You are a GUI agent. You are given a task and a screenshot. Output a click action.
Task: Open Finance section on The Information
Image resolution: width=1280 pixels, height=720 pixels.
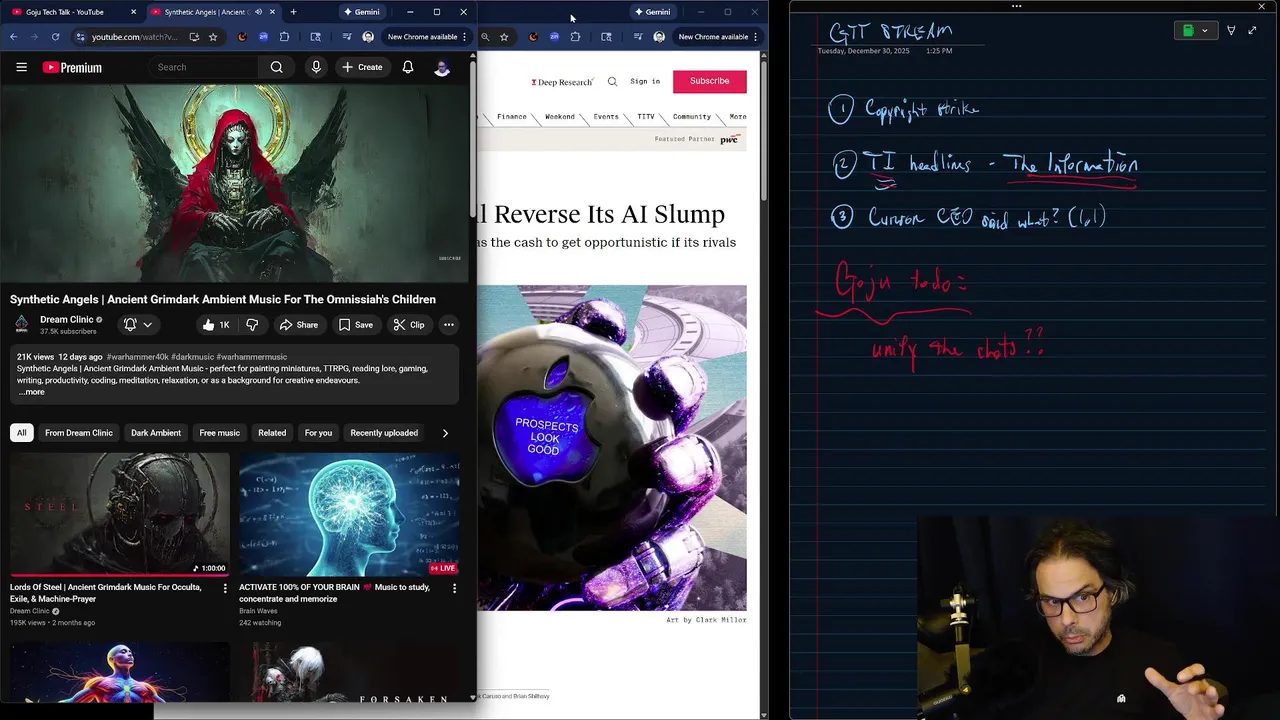point(512,117)
